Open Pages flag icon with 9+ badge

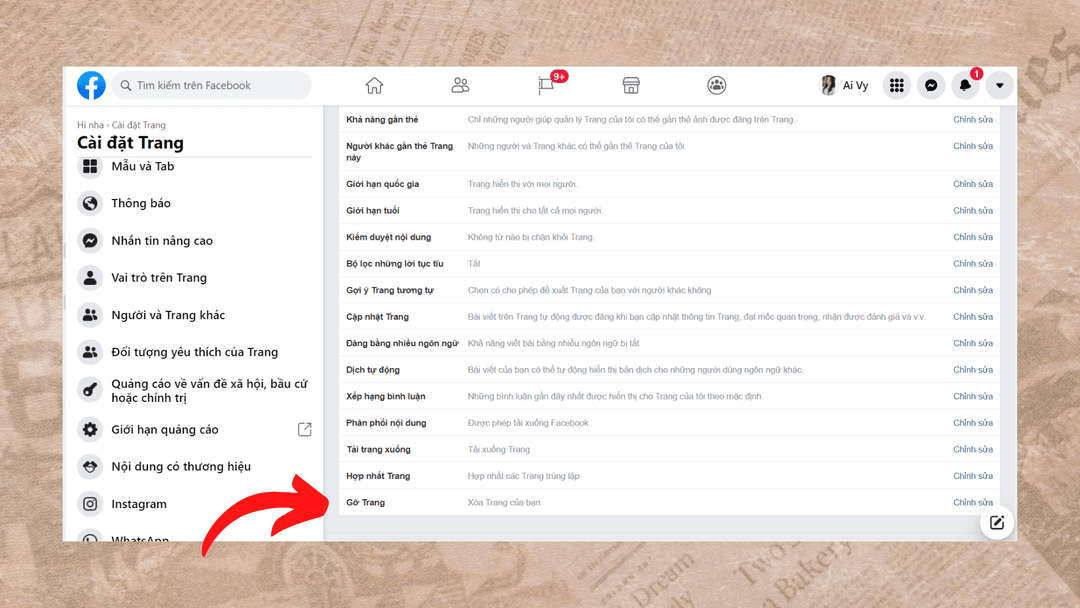[546, 86]
